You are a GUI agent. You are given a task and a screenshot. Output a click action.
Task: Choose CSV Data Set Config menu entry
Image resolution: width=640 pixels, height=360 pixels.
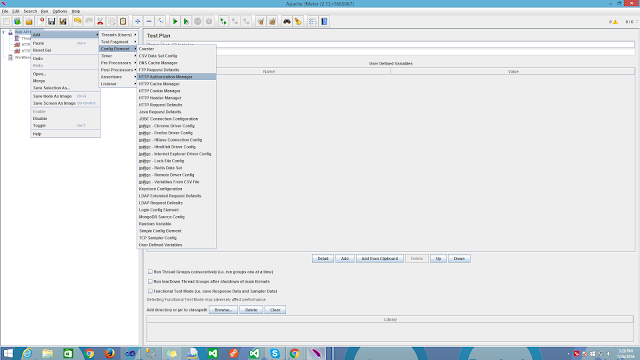(176, 56)
